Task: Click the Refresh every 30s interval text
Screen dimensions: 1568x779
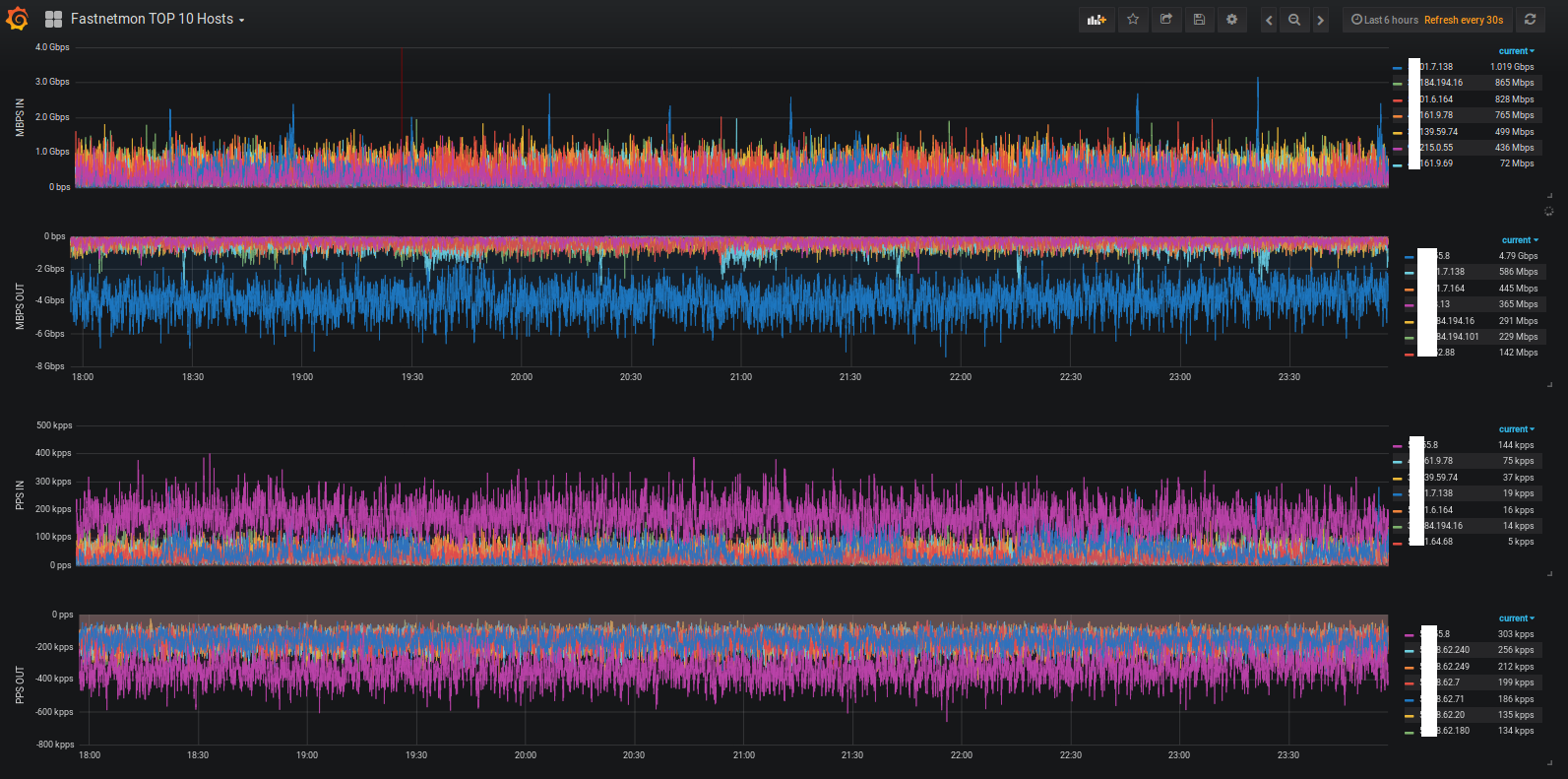Action: (x=1464, y=20)
